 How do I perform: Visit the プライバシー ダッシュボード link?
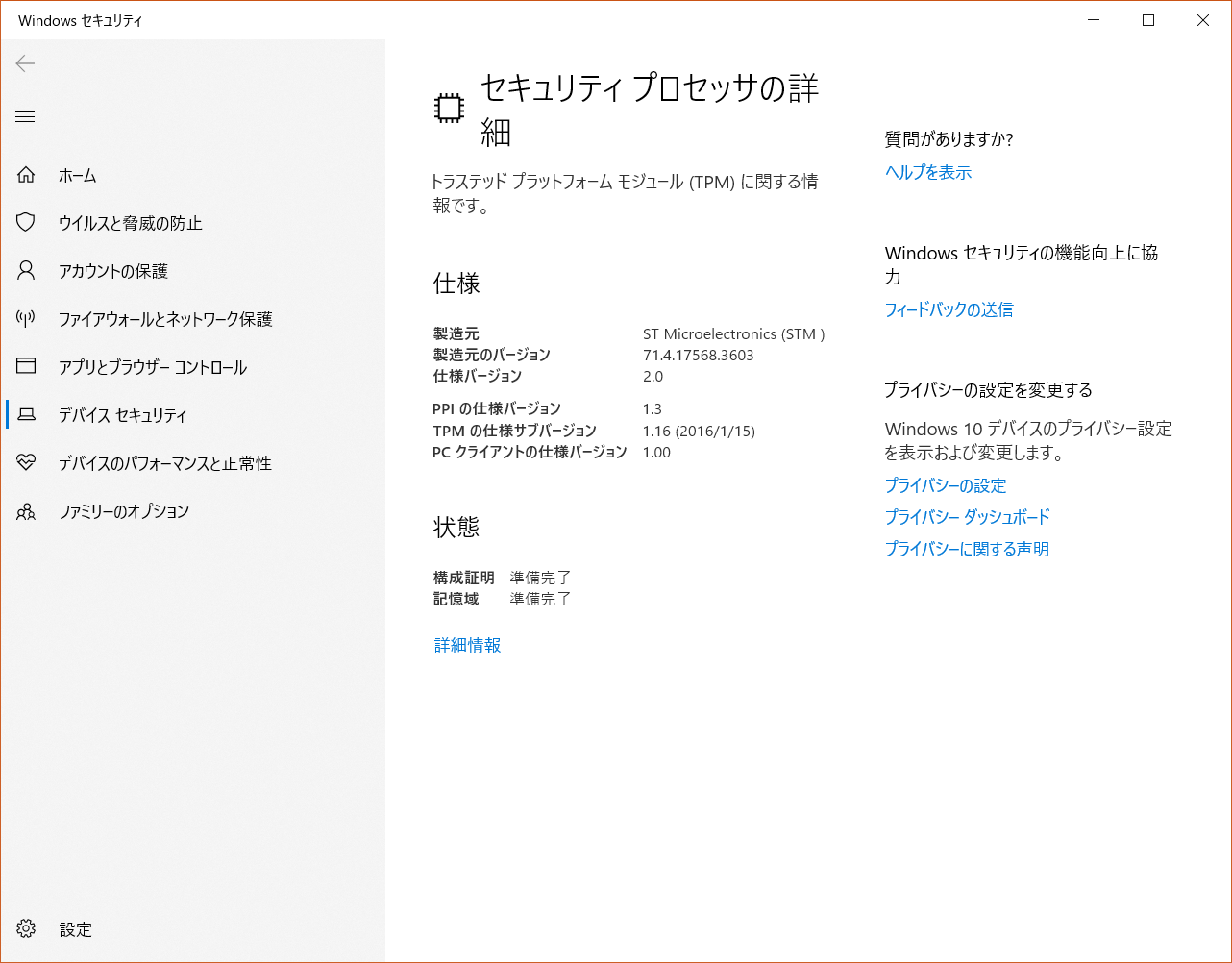(x=967, y=517)
